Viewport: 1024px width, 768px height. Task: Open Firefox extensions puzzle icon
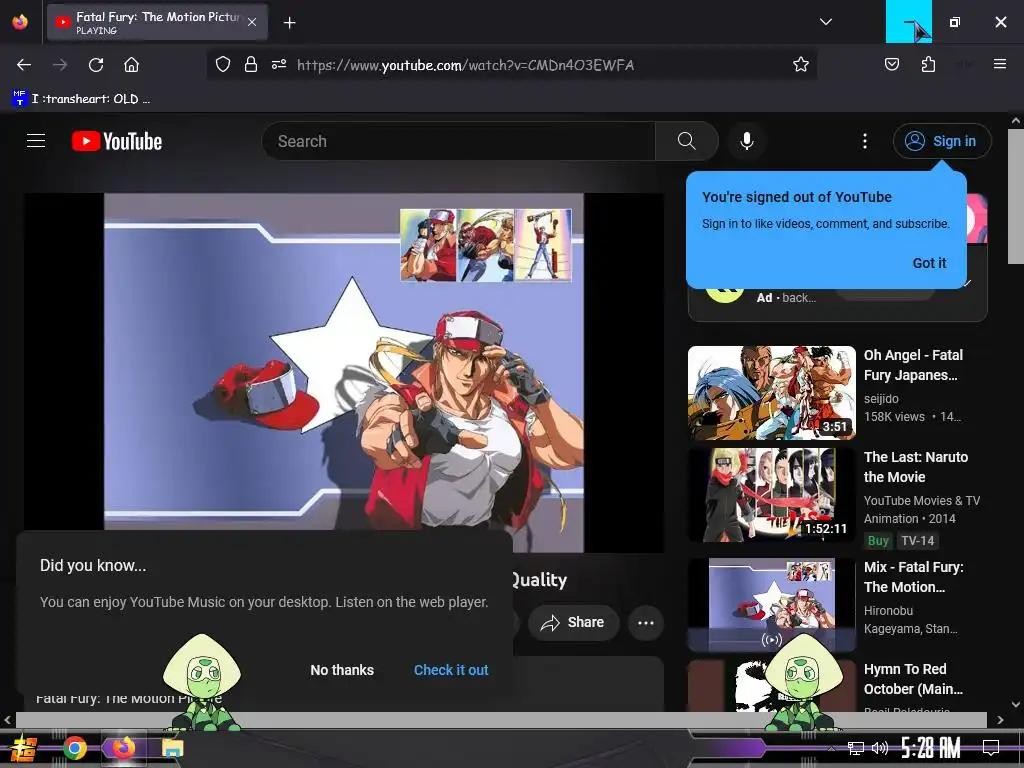point(928,65)
